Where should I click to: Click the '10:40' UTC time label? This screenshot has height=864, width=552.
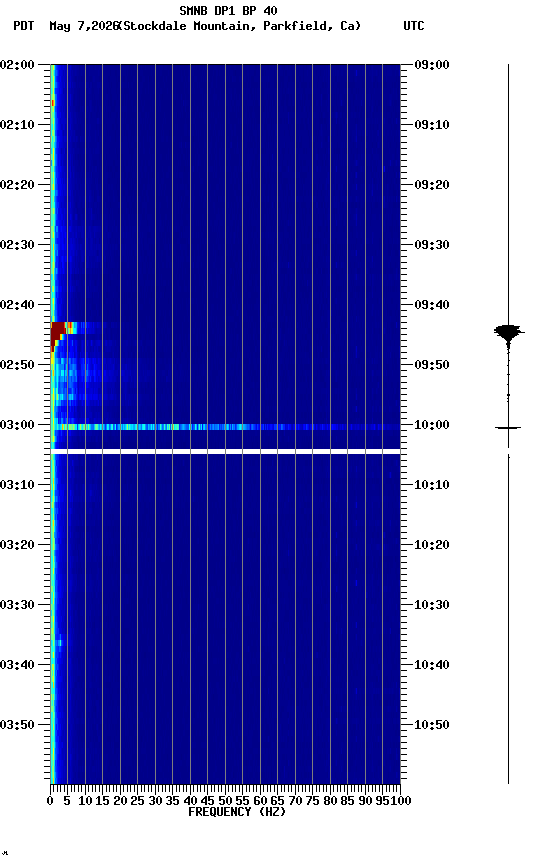pos(432,665)
